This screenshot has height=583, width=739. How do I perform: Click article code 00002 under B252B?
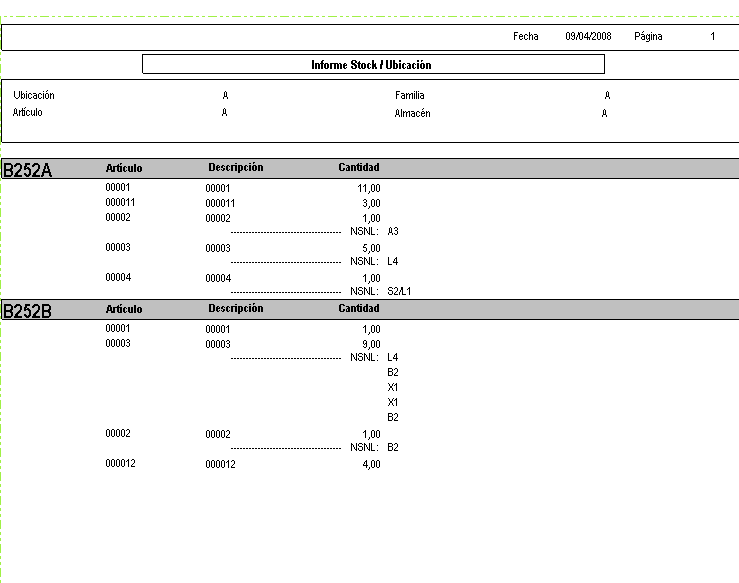(x=118, y=433)
